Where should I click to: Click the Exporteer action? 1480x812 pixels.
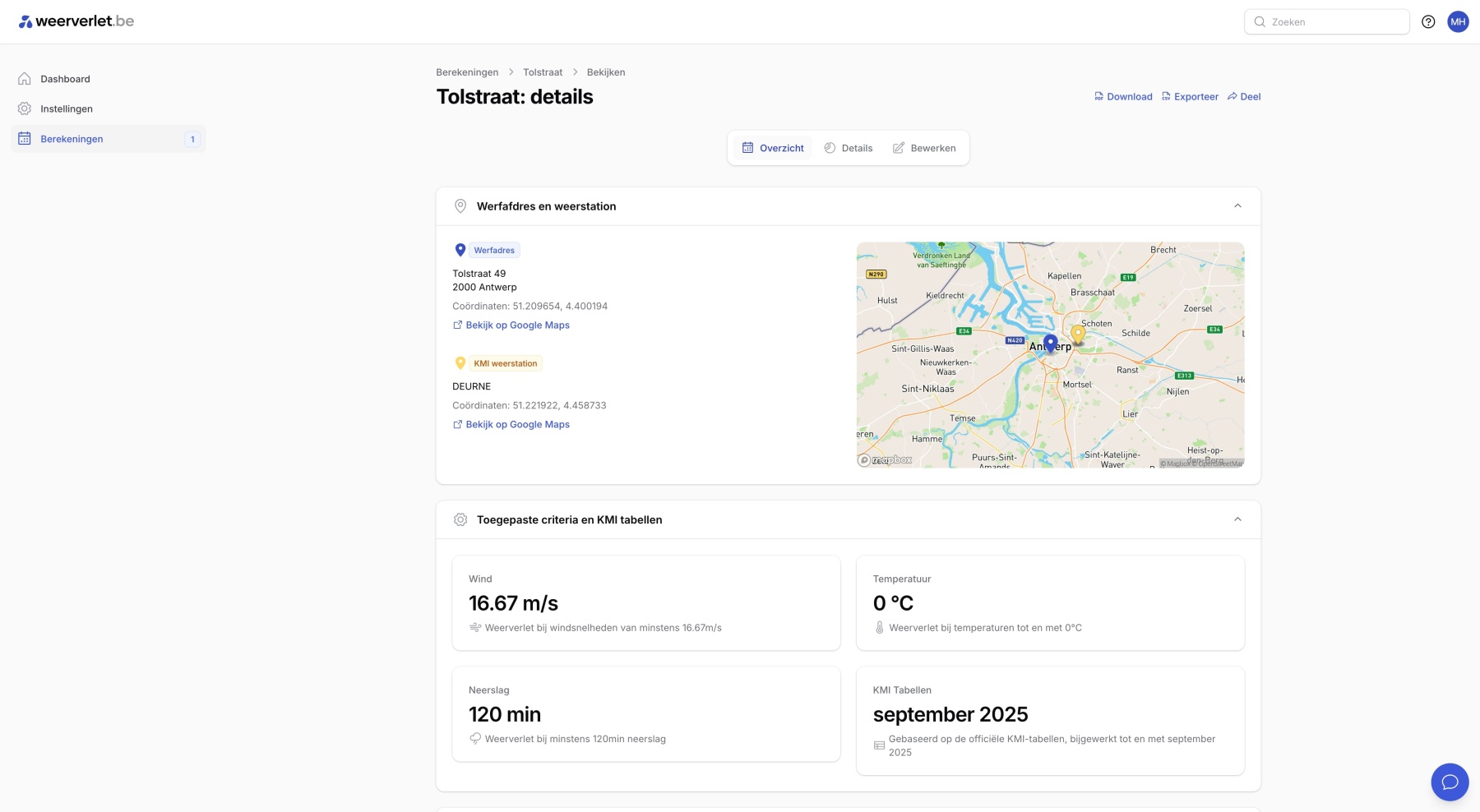pyautogui.click(x=1190, y=97)
